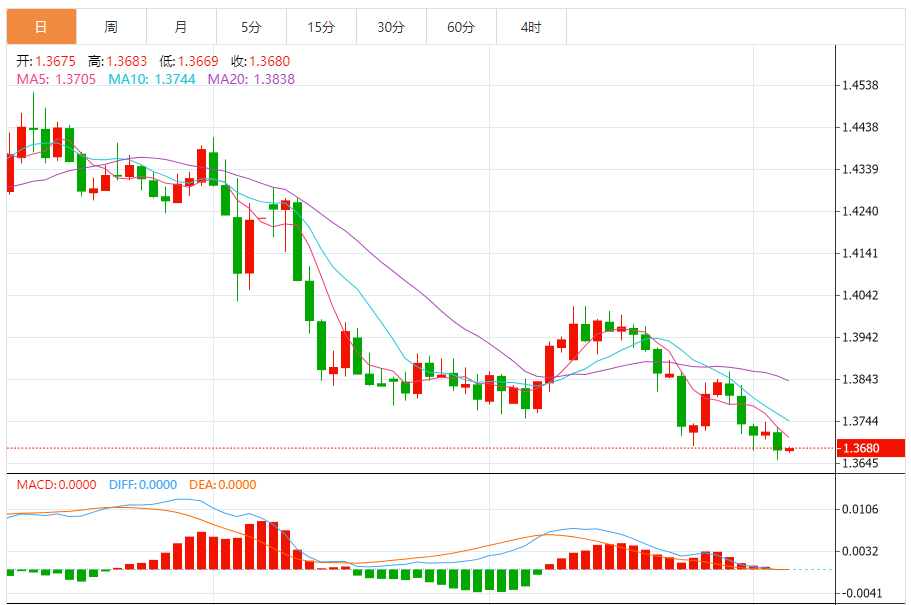Click the DEA:0.0000 label

223,485
